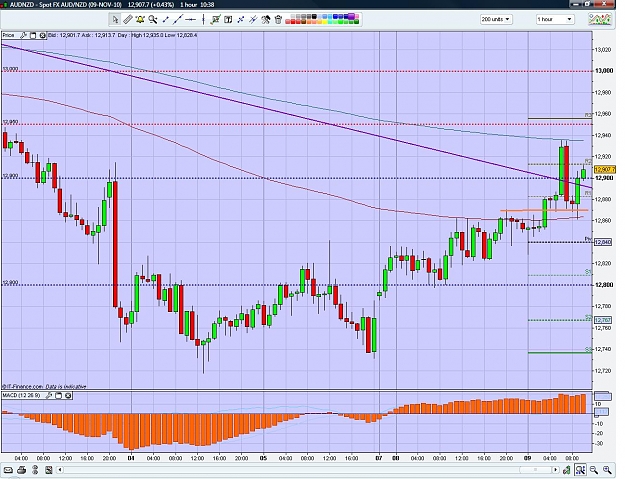The image size is (625, 479).
Task: Click the printer icon
Action: [x=22, y=469]
